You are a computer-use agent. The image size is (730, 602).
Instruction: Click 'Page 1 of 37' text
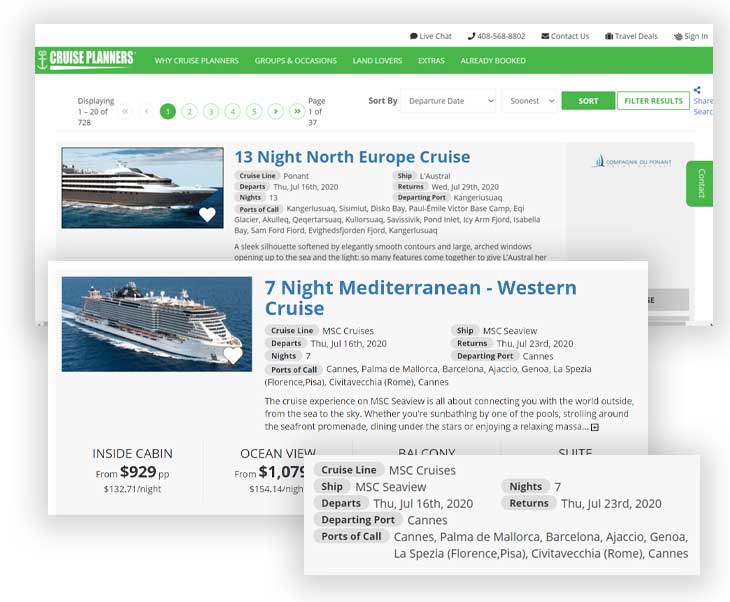[317, 112]
